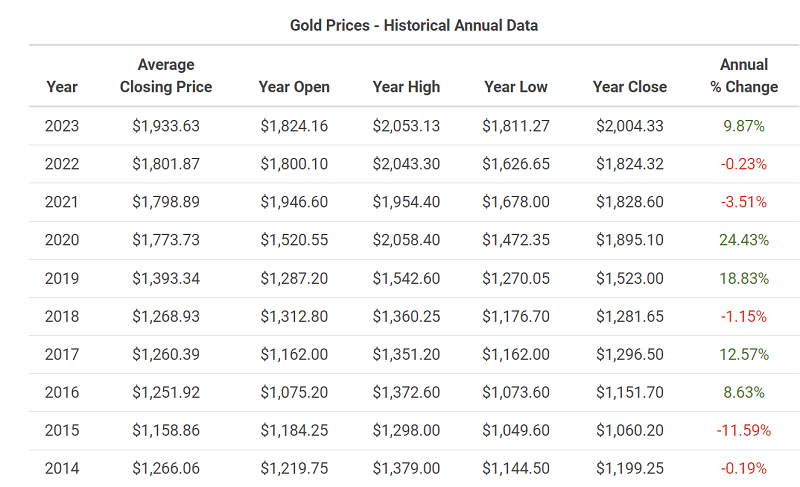Click the 2023 year close $2,004.33

coord(630,126)
